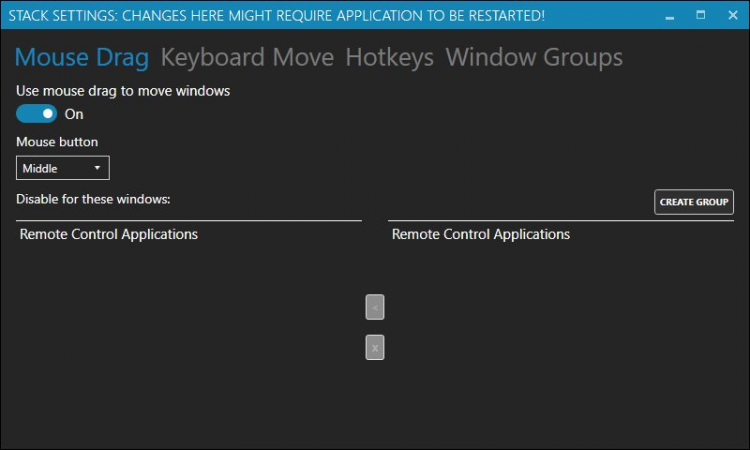Click the empty area below the left list
This screenshot has height=450, width=750.
click(188, 340)
